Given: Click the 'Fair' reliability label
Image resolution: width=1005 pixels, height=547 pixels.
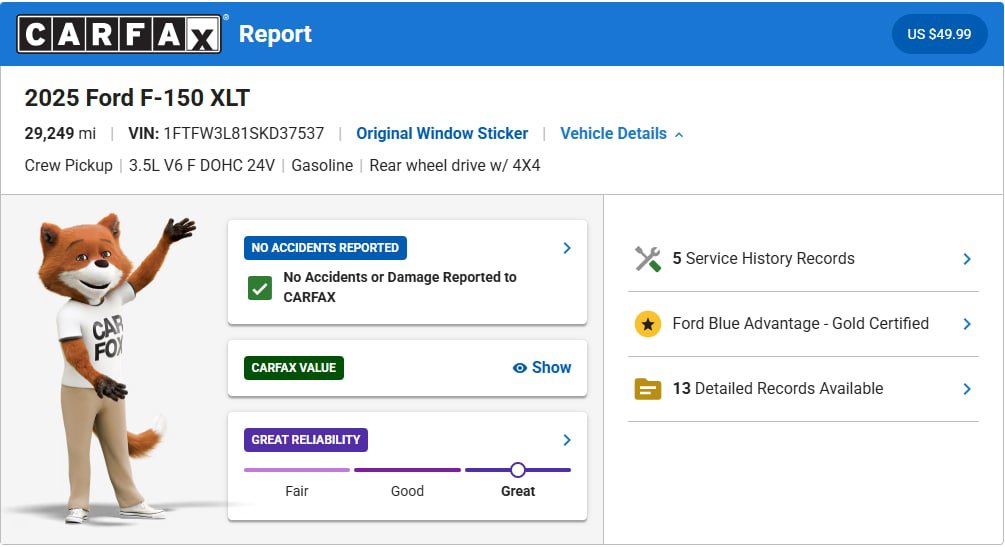Looking at the screenshot, I should pyautogui.click(x=297, y=491).
